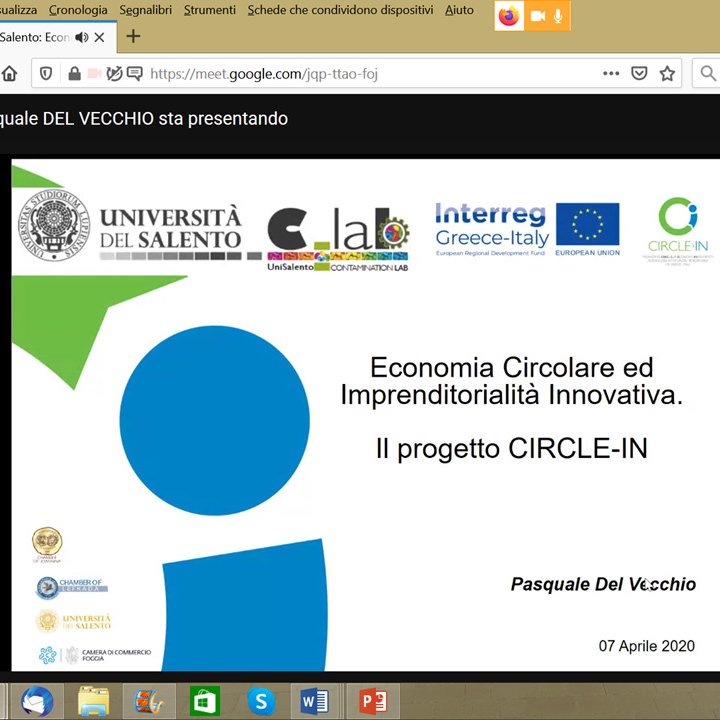Image resolution: width=720 pixels, height=720 pixels.
Task: Click the notifications permission chat icon
Action: 135,73
